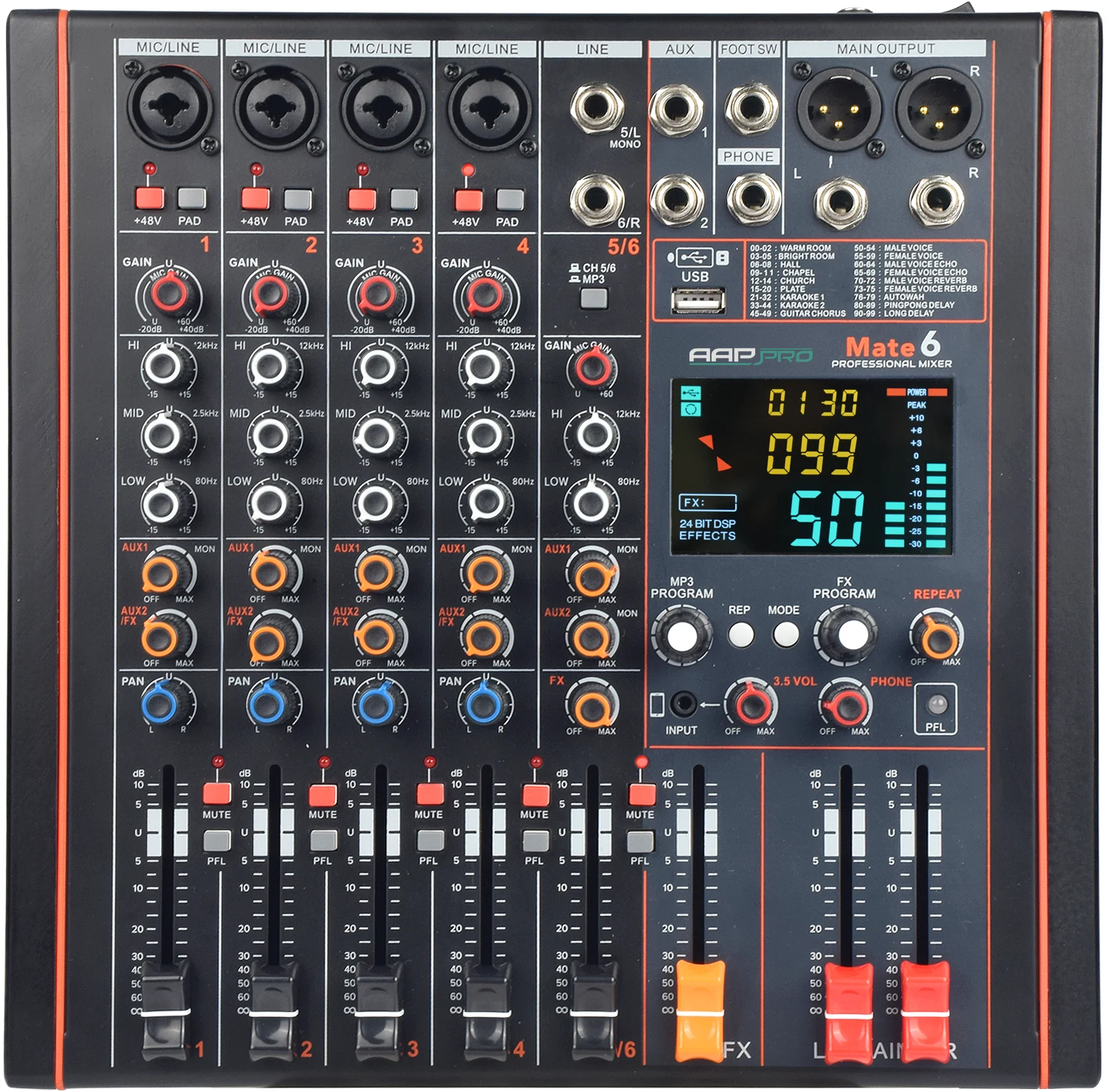
Task: Select the USB port under the USB symbol
Action: coord(697,300)
